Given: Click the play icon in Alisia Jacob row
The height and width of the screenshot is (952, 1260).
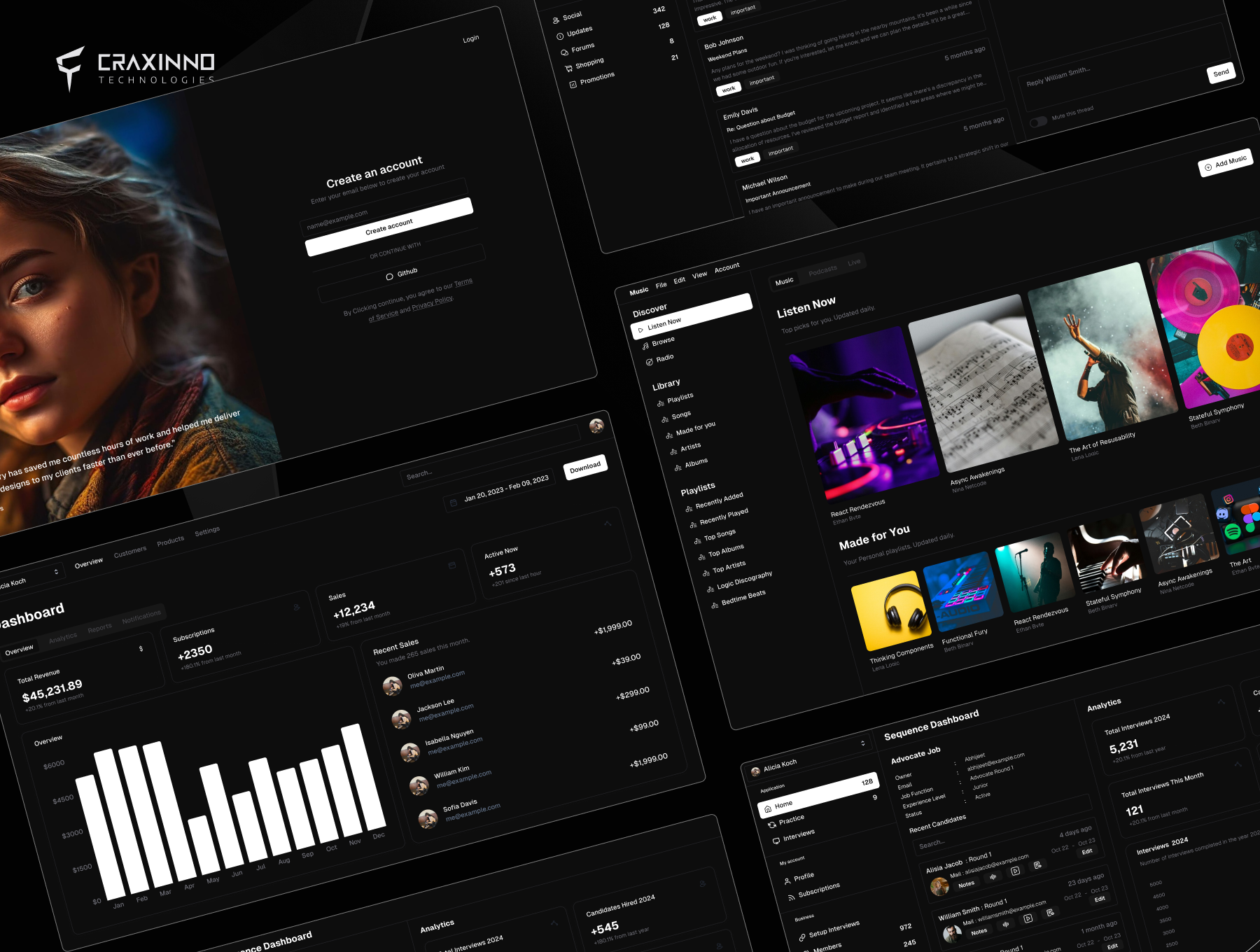Looking at the screenshot, I should click(1016, 871).
